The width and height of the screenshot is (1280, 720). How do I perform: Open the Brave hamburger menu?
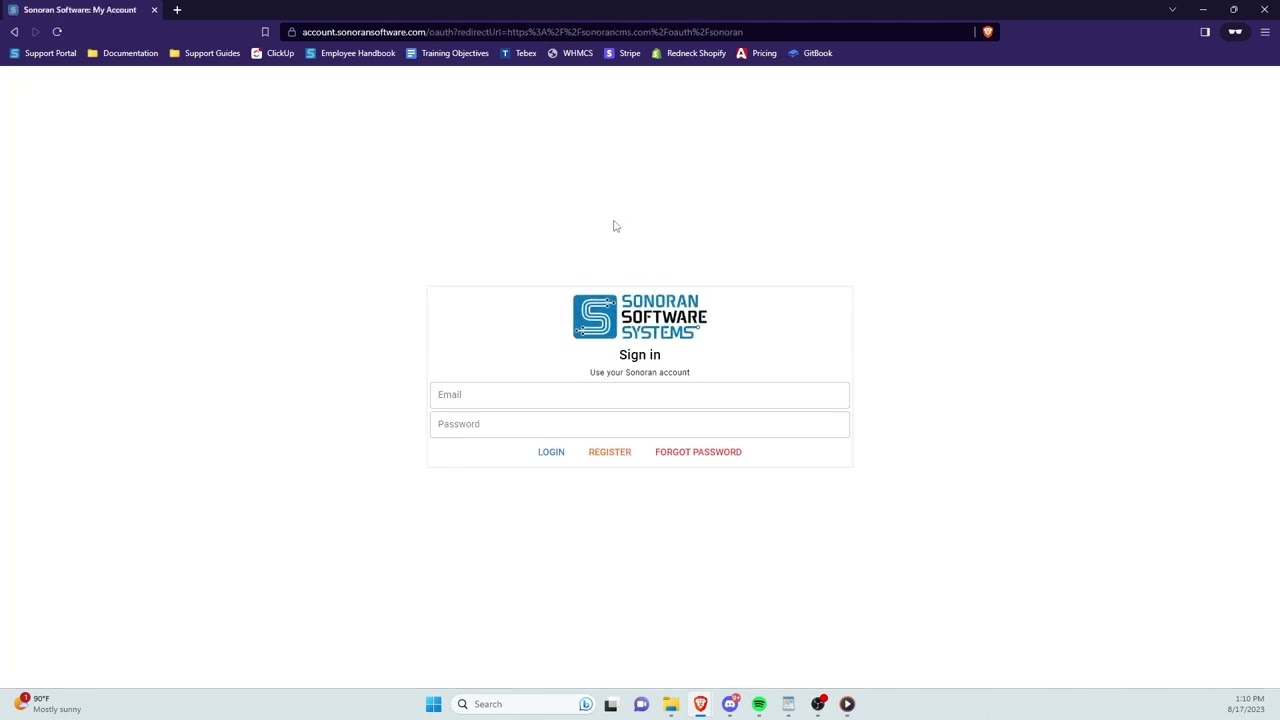click(x=1265, y=32)
